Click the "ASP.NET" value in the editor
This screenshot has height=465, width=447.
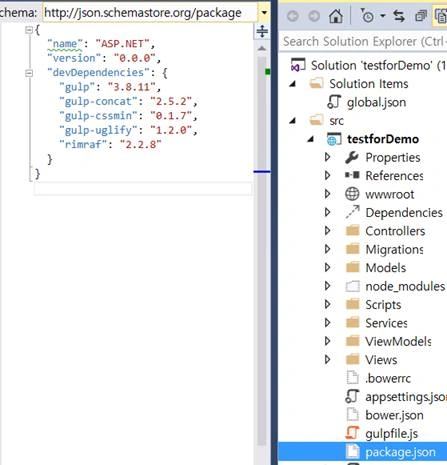tap(122, 44)
